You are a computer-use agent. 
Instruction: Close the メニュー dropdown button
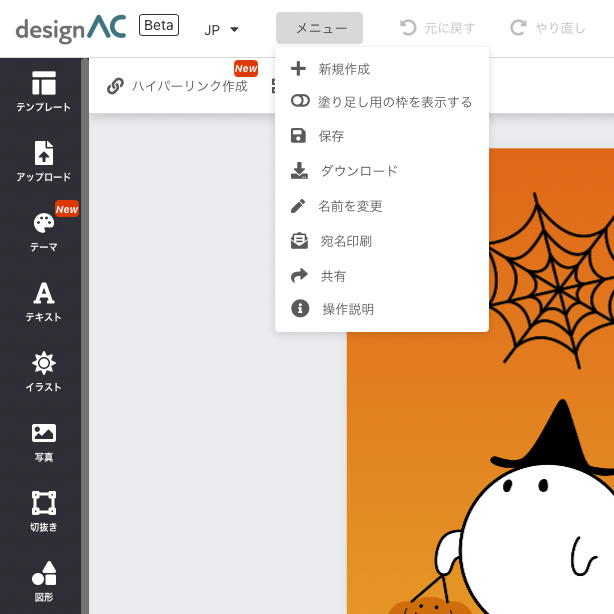pyautogui.click(x=319, y=28)
